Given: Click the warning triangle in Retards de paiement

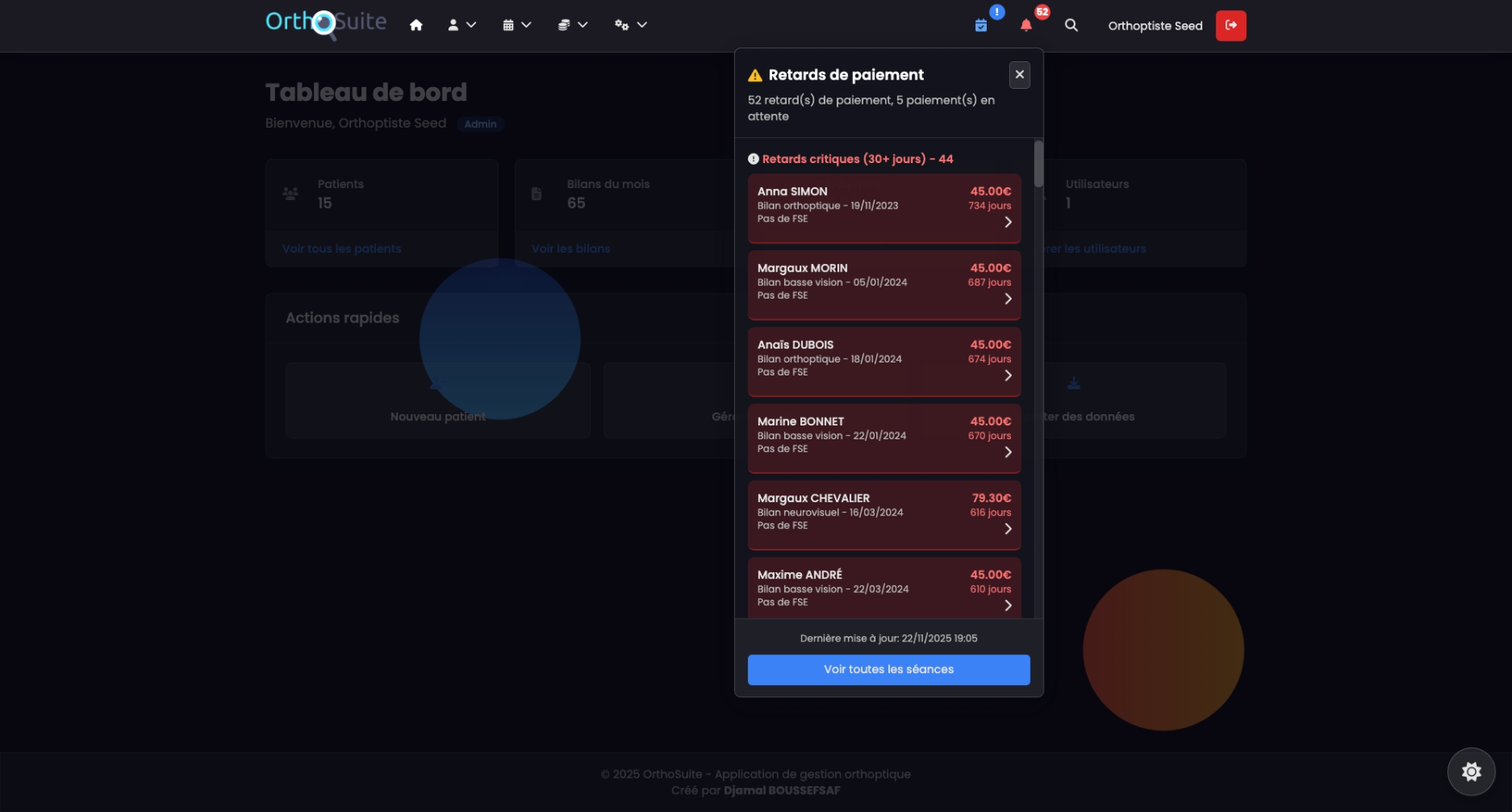Looking at the screenshot, I should [753, 75].
